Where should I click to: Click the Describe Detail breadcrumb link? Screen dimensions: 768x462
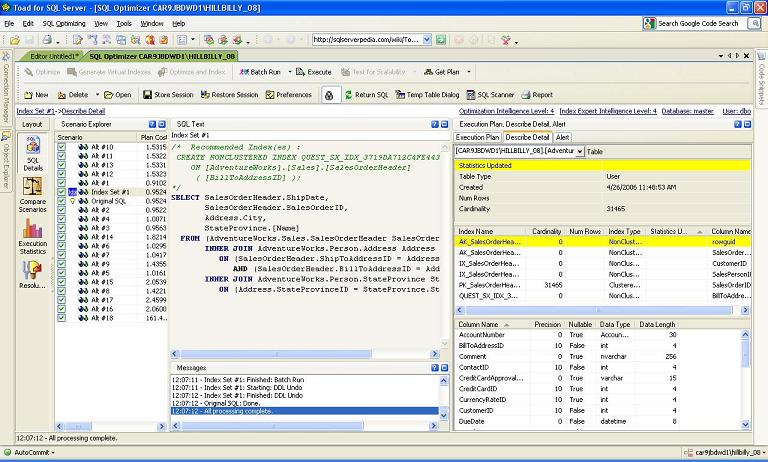83,111
